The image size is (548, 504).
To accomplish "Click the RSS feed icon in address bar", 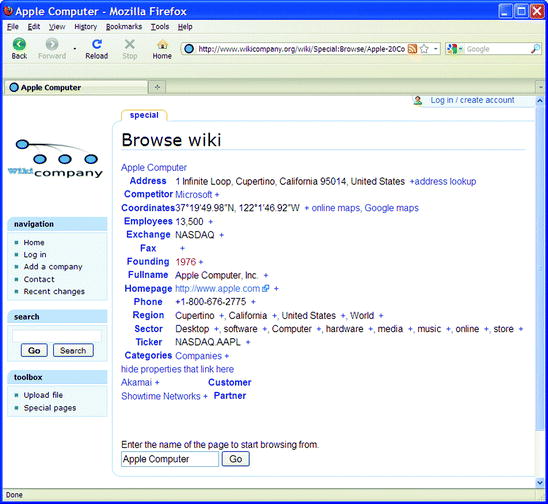I will coord(412,49).
